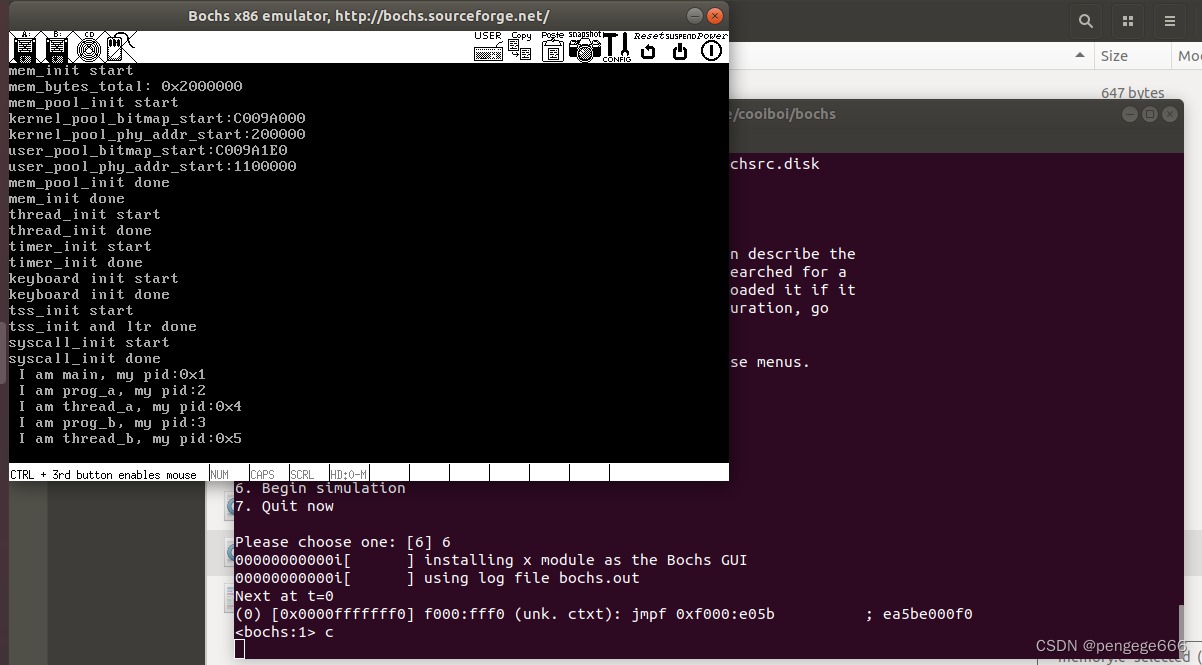
Task: Open the file manager hamburger menu
Action: (x=1171, y=20)
